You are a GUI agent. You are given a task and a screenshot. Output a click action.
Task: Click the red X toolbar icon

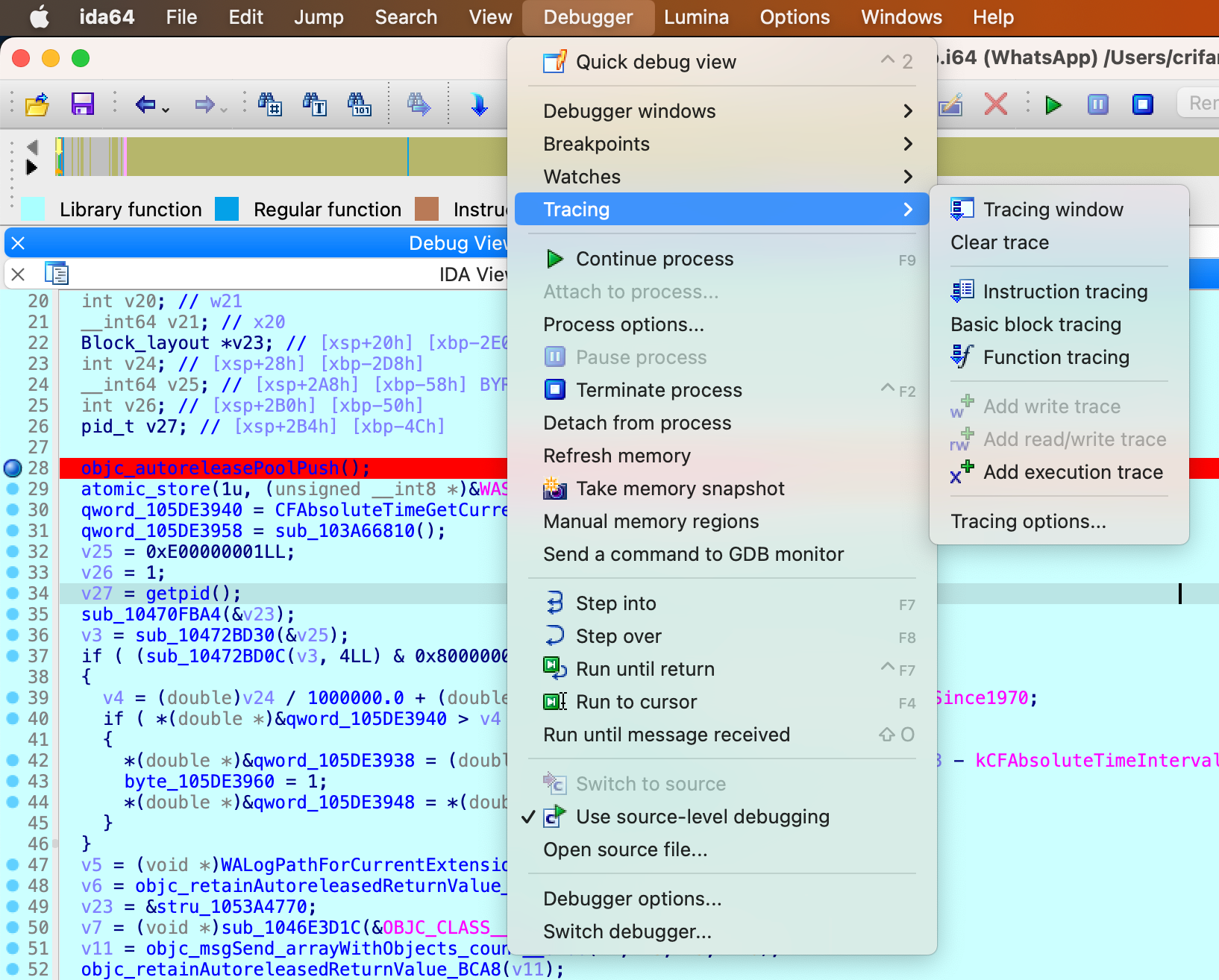pos(996,104)
